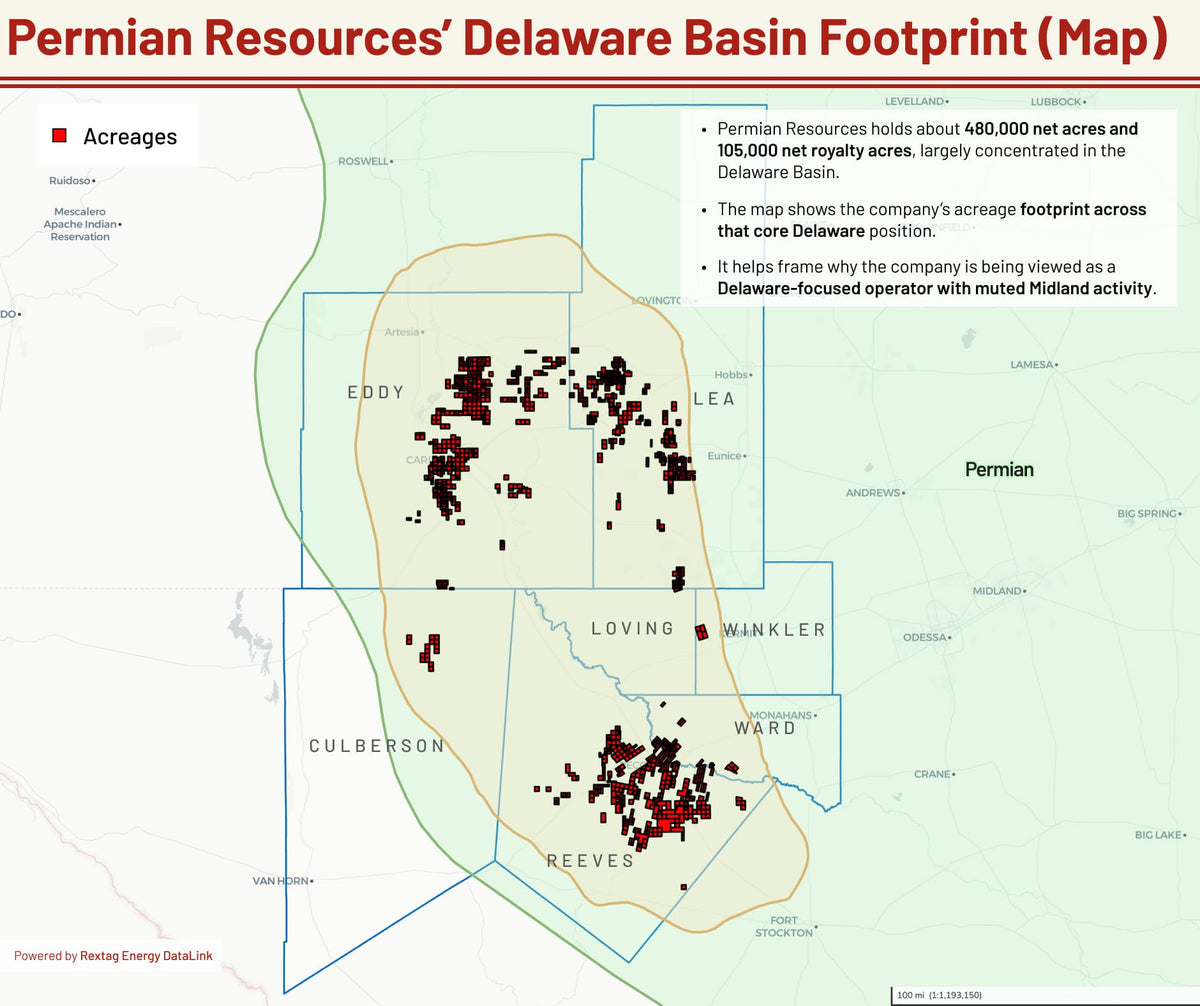Viewport: 1200px width, 1006px height.
Task: Click the LEA county label
Action: coord(714,399)
